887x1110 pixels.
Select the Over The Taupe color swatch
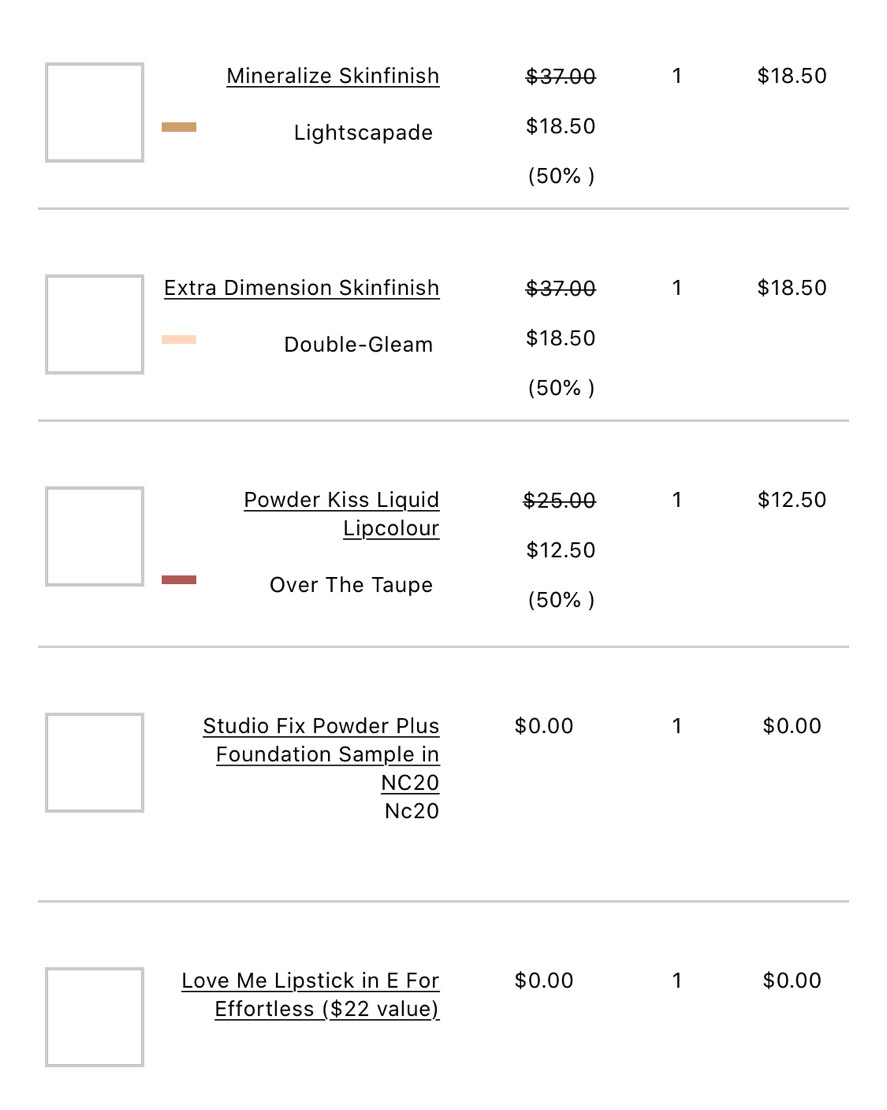[179, 580]
